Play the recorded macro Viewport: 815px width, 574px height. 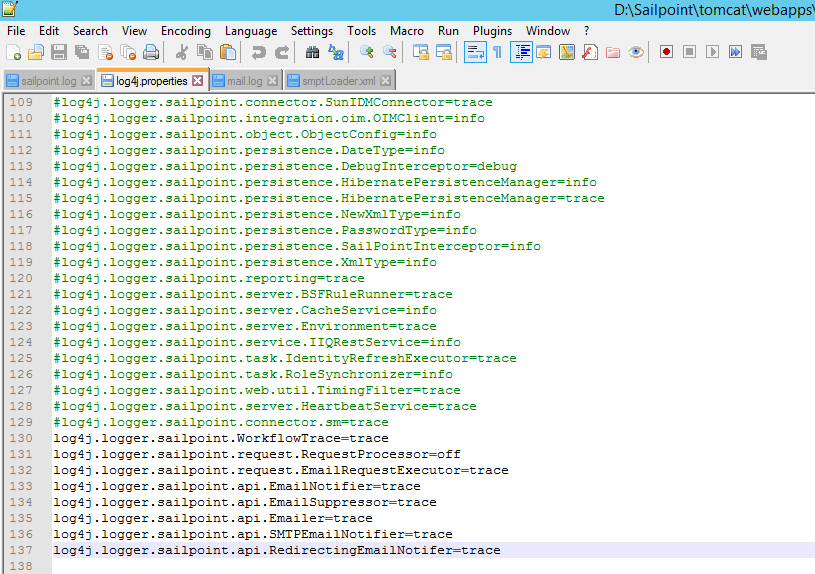tap(713, 52)
